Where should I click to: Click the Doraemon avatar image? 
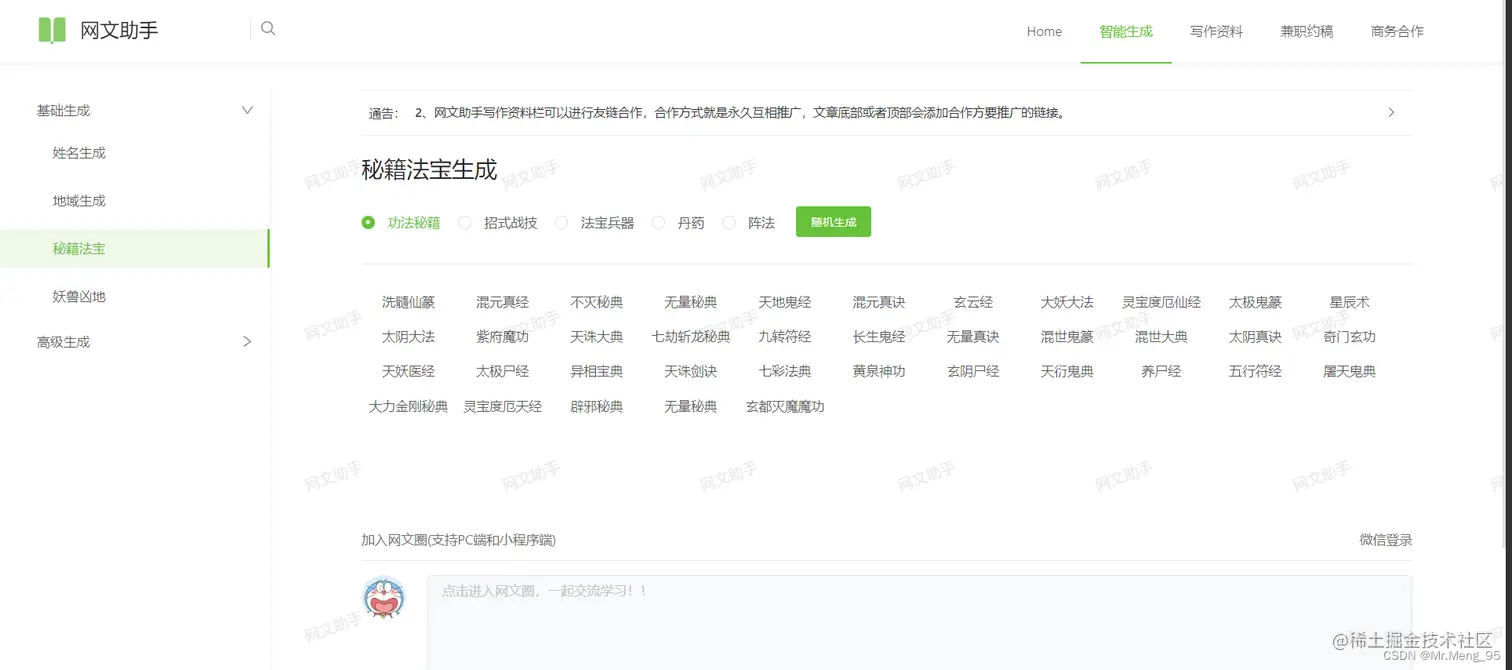(384, 597)
